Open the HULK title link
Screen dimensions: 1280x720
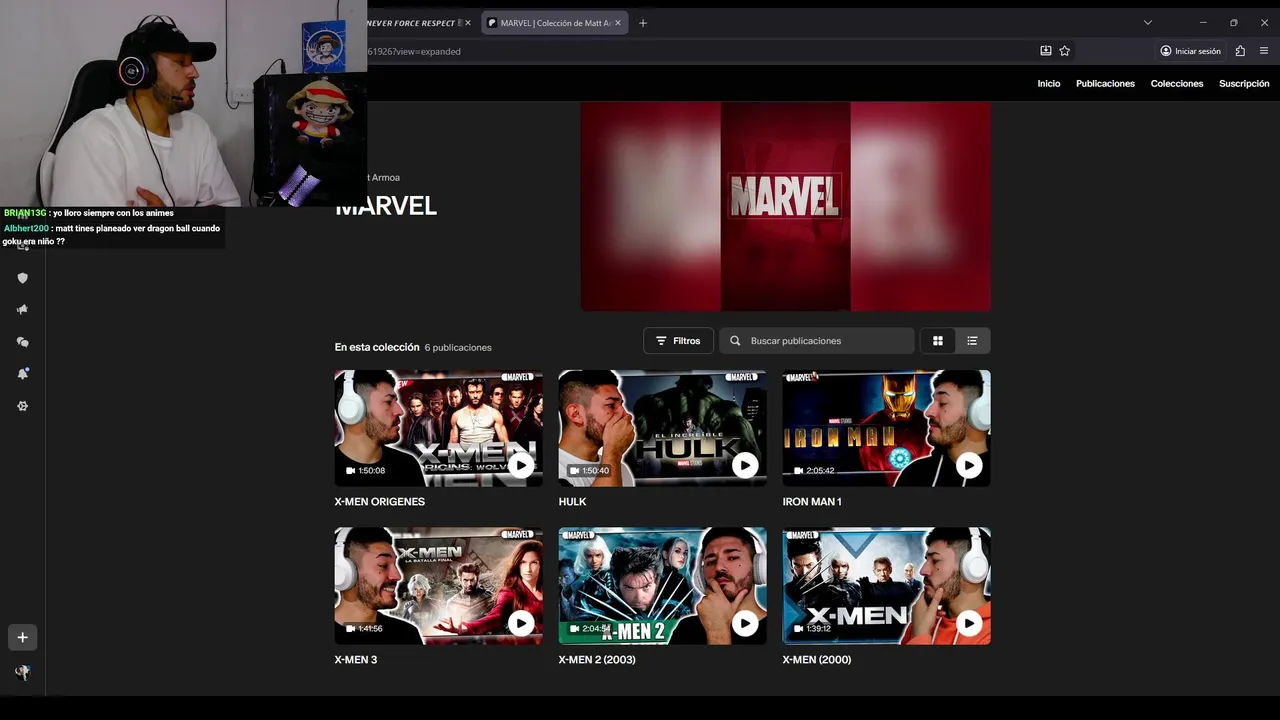[x=572, y=502]
